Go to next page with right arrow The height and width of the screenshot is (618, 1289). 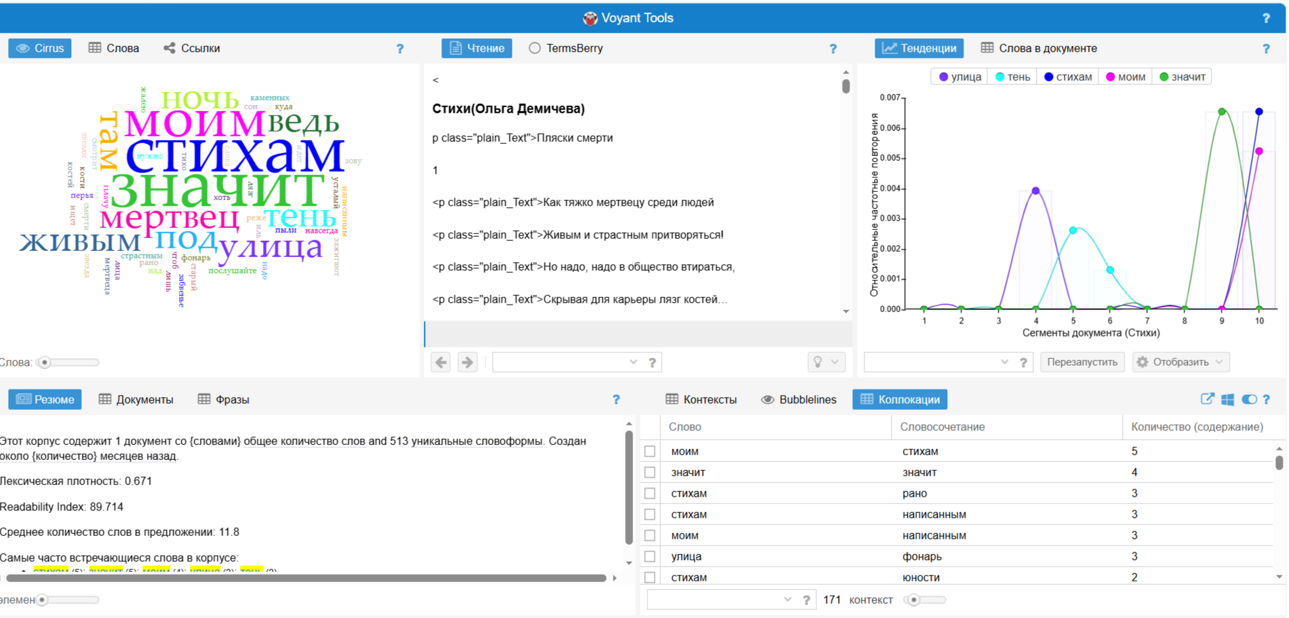(467, 362)
